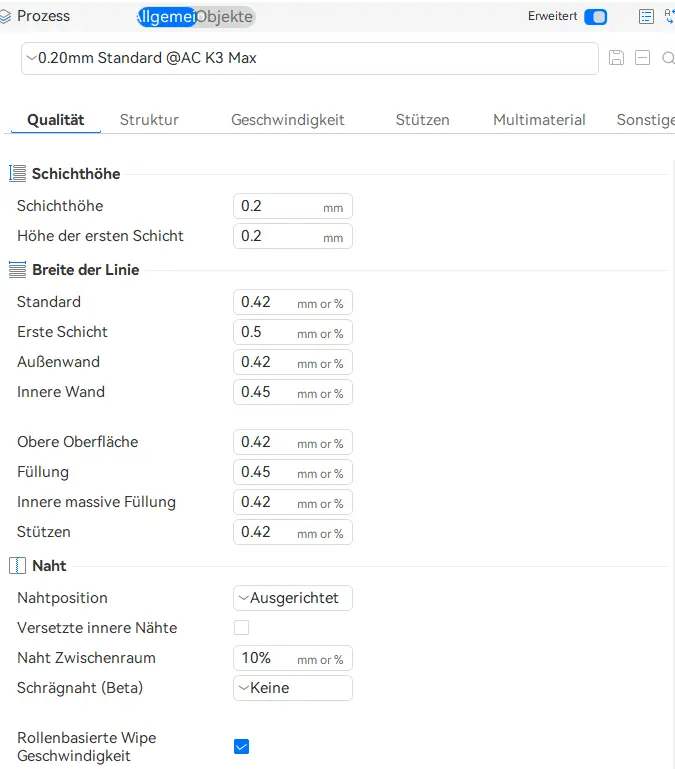Click the Schichthöhe section icon
The width and height of the screenshot is (675, 769).
click(18, 174)
